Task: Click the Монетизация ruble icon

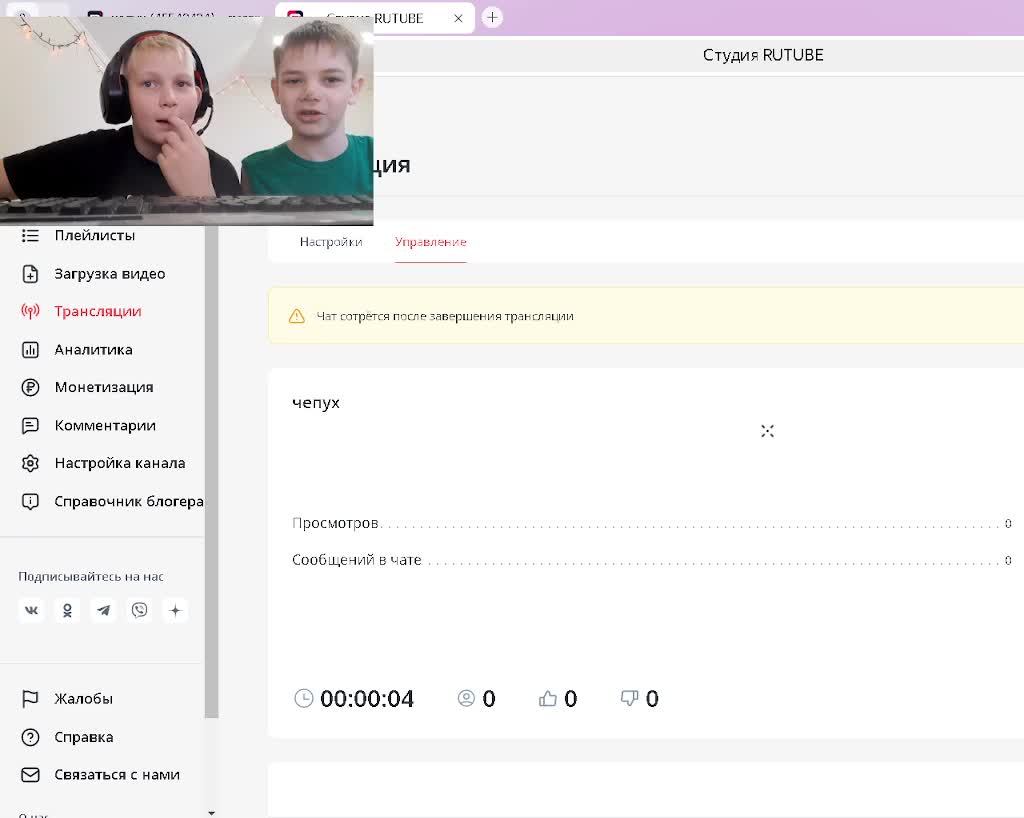Action: pyautogui.click(x=30, y=387)
